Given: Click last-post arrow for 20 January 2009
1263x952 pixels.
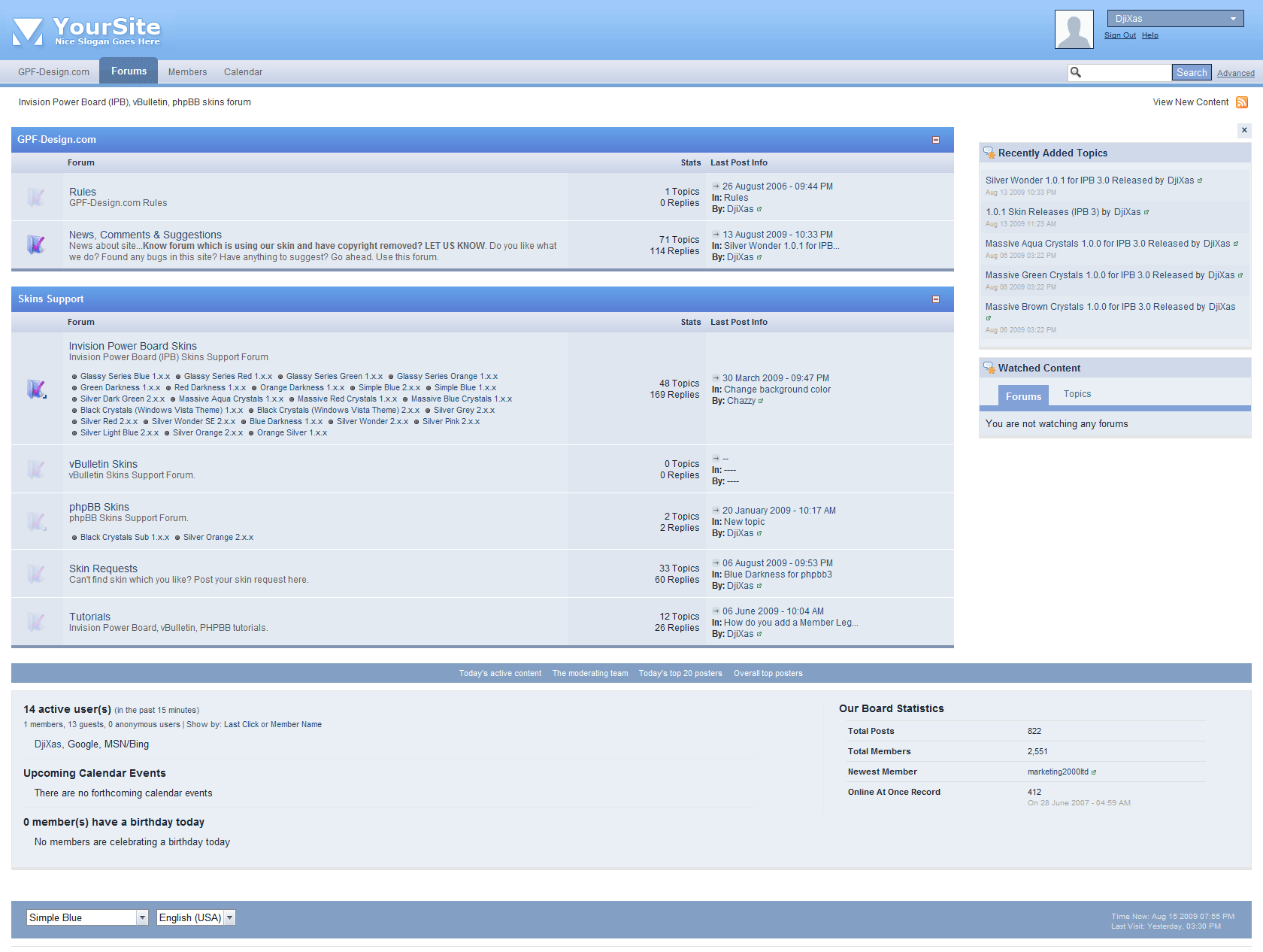Looking at the screenshot, I should [x=716, y=510].
